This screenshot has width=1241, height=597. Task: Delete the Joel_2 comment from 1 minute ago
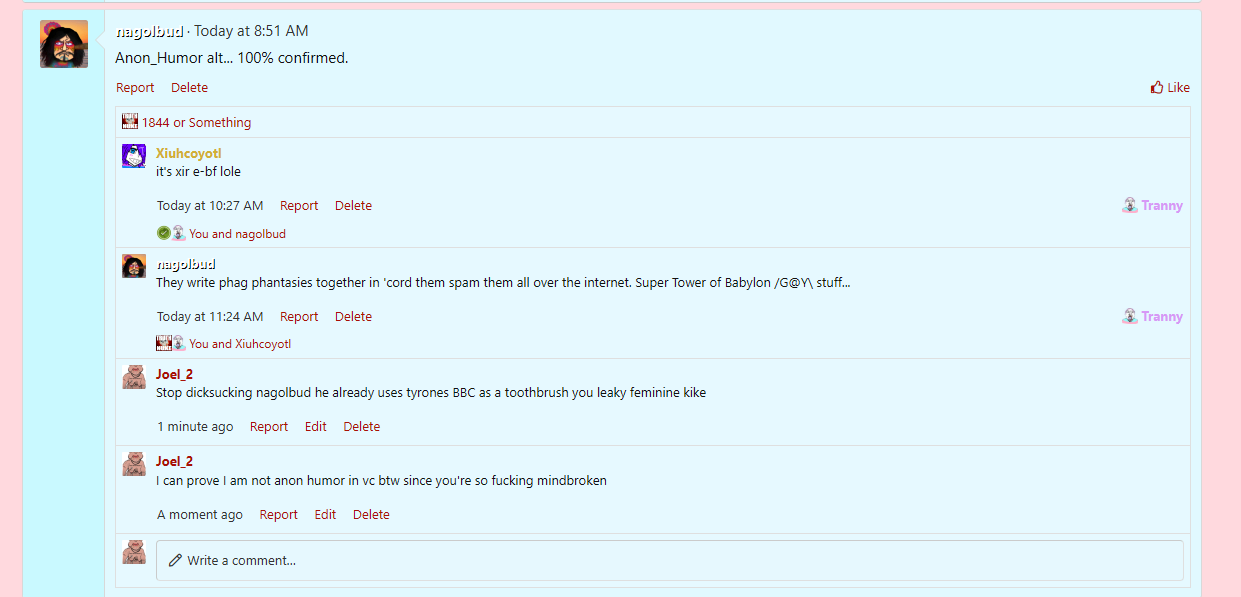point(362,426)
